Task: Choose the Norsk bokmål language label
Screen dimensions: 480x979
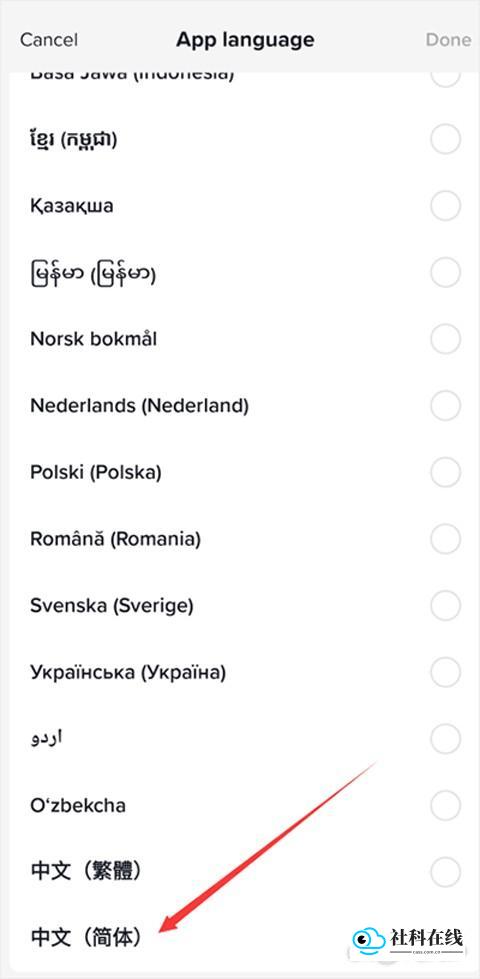Action: (94, 339)
